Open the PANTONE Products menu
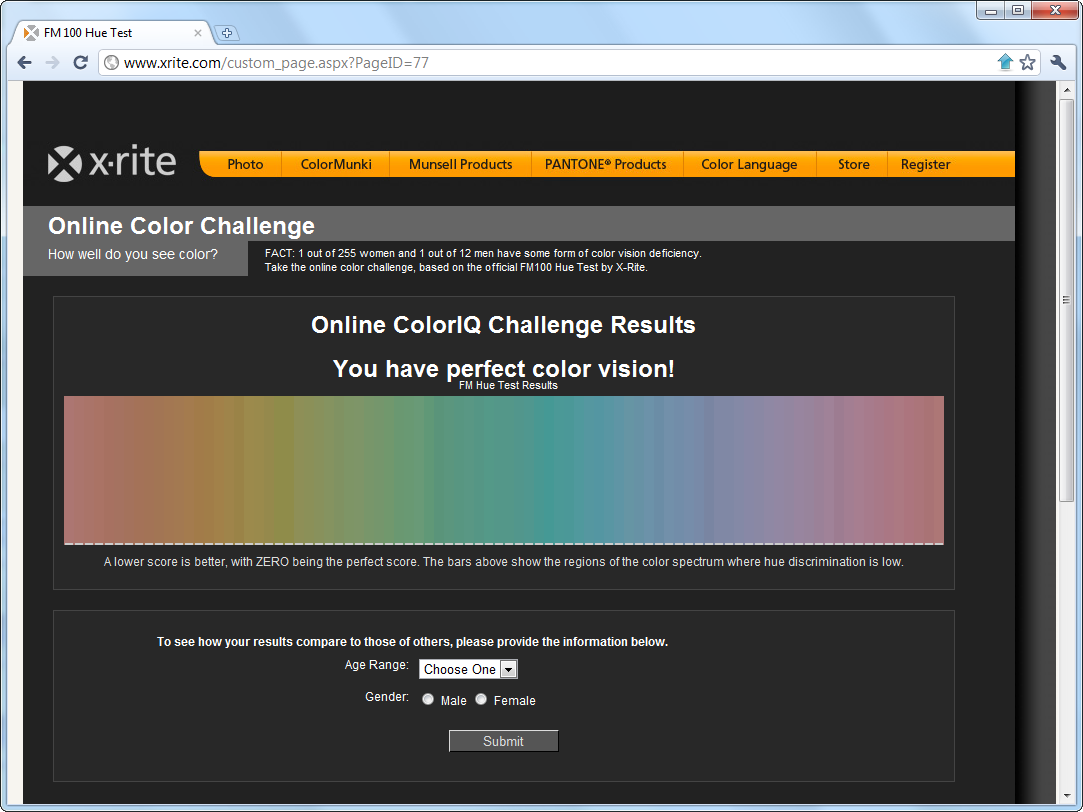 pyautogui.click(x=605, y=165)
